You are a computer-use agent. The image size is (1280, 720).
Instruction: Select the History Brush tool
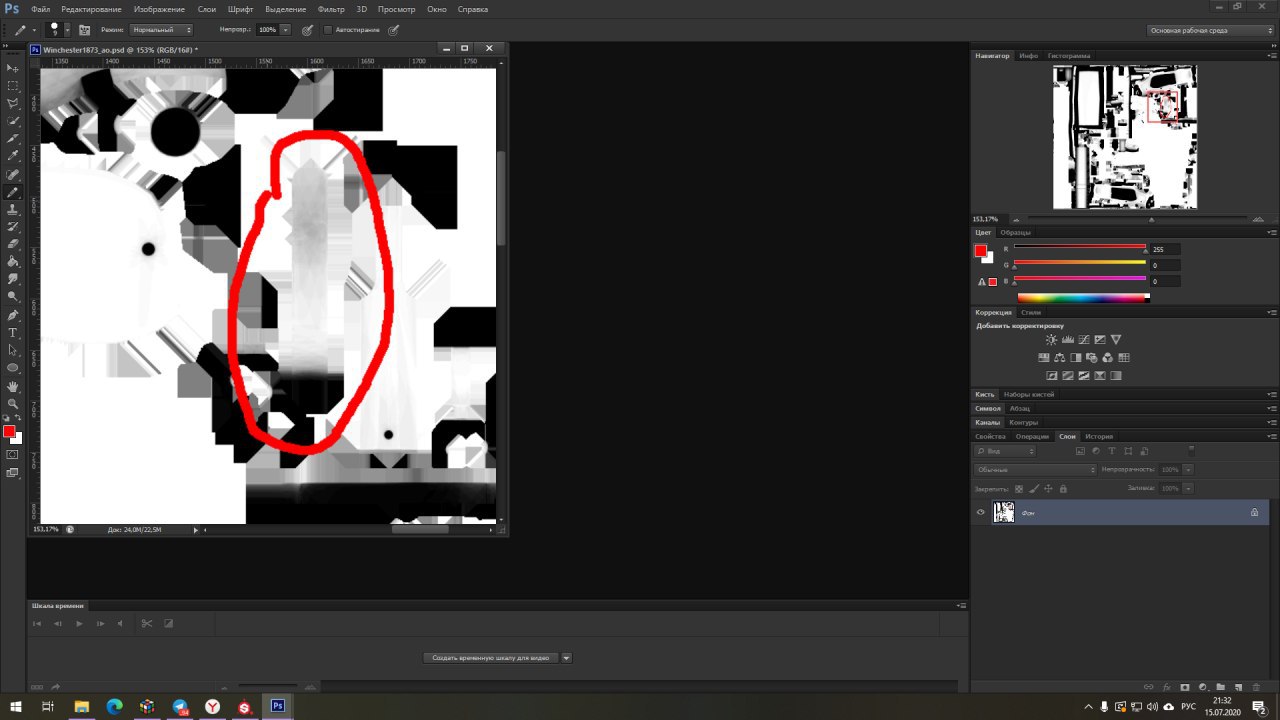[13, 226]
